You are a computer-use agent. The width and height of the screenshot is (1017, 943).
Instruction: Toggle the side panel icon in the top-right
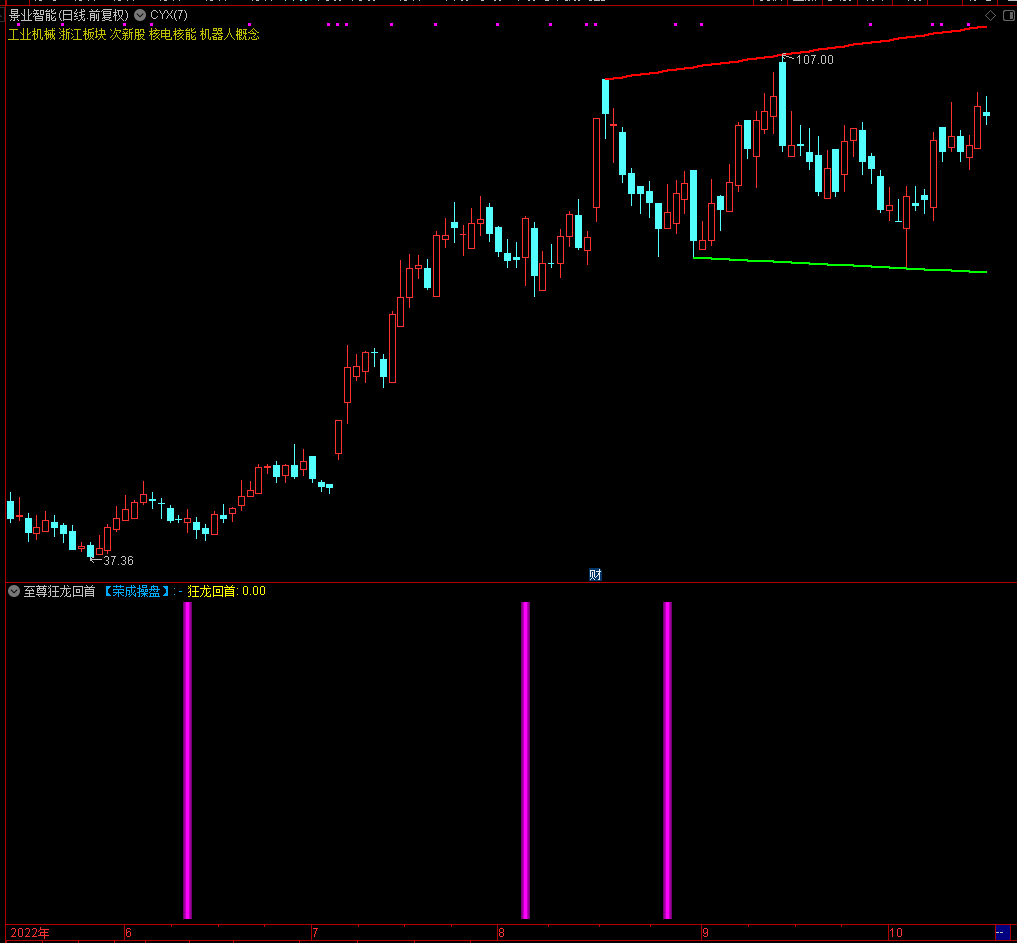click(1009, 16)
